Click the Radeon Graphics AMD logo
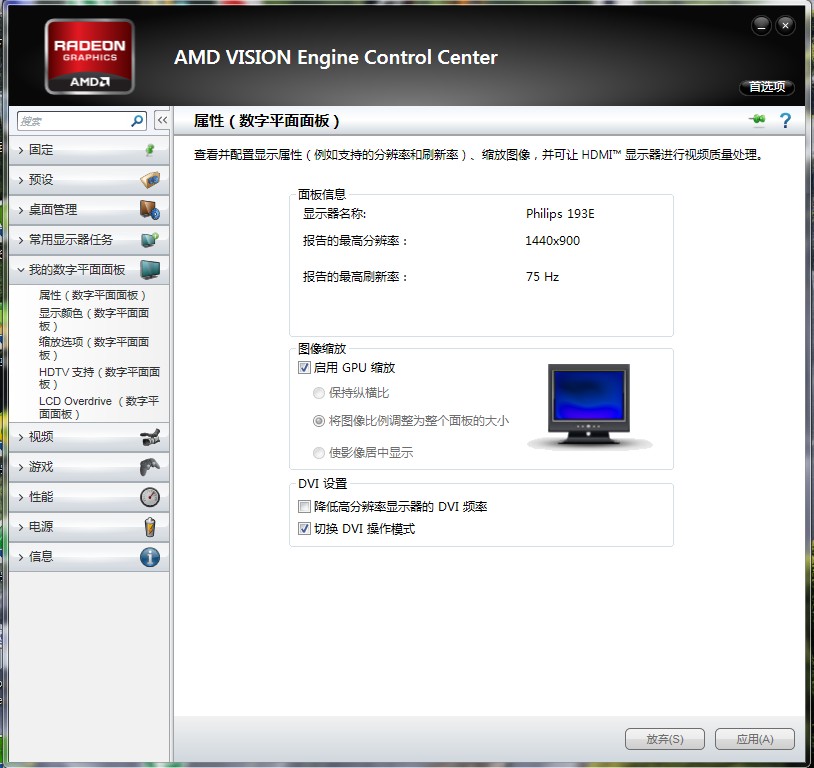Screen dimensions: 814x768 point(89,57)
